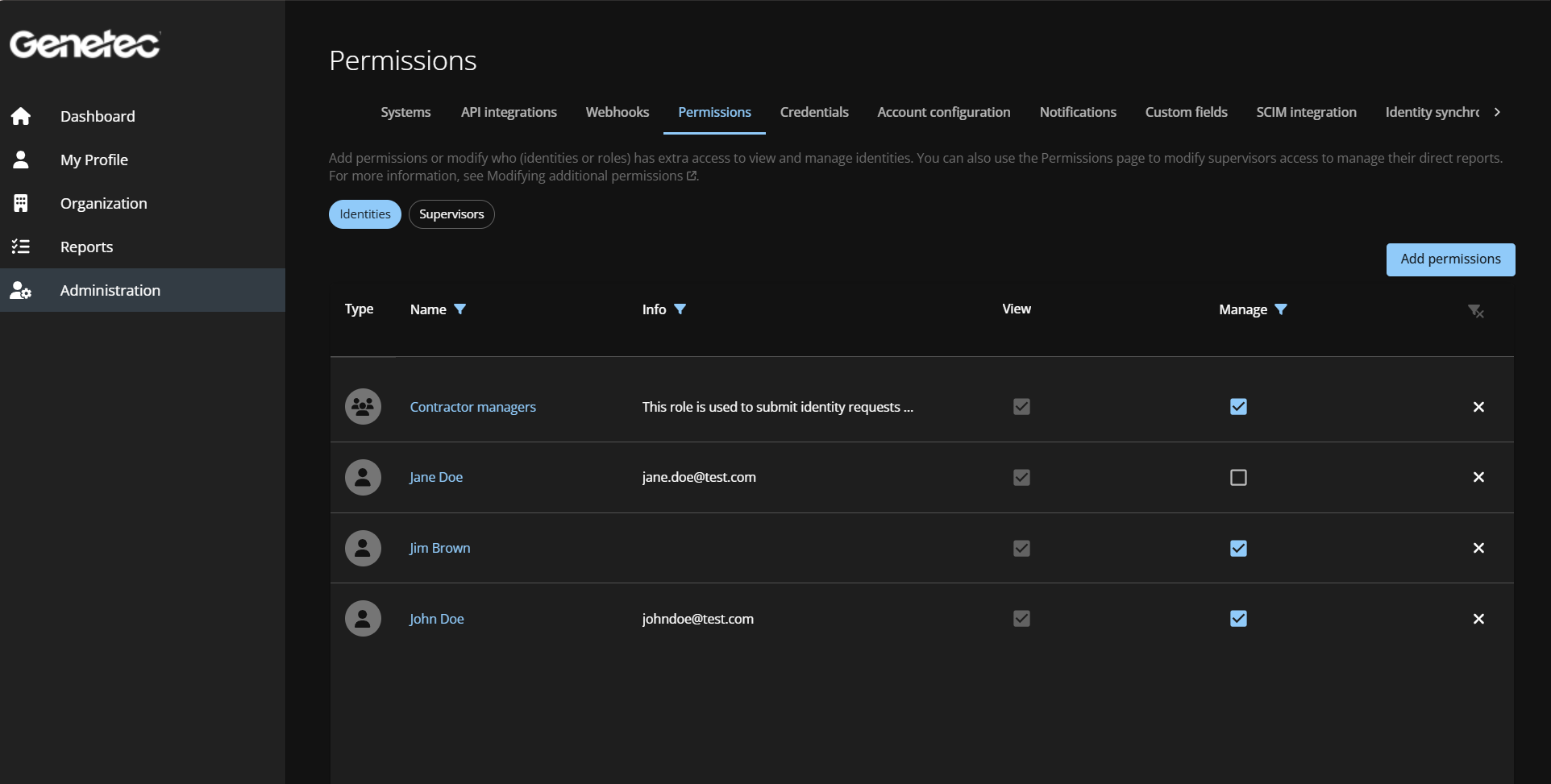This screenshot has height=784, width=1551.
Task: Click the Contractor managers group icon
Action: tap(363, 407)
